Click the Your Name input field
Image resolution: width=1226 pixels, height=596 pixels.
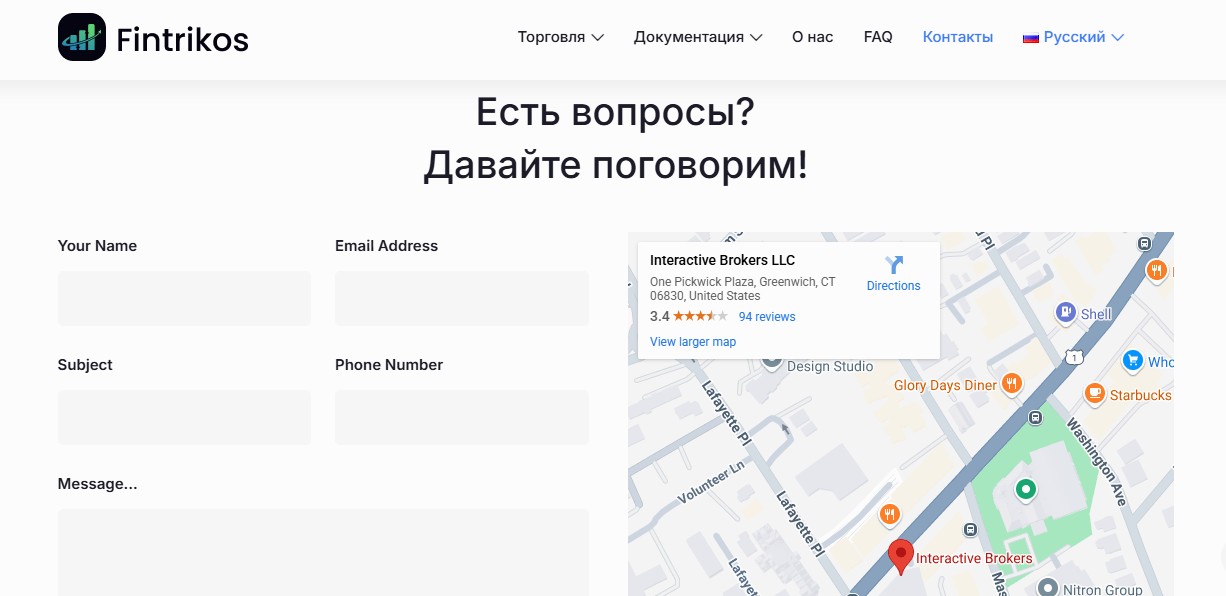tap(184, 298)
